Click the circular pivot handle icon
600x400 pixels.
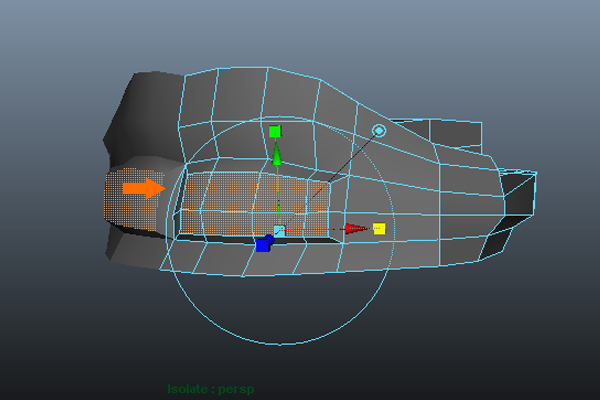point(379,131)
